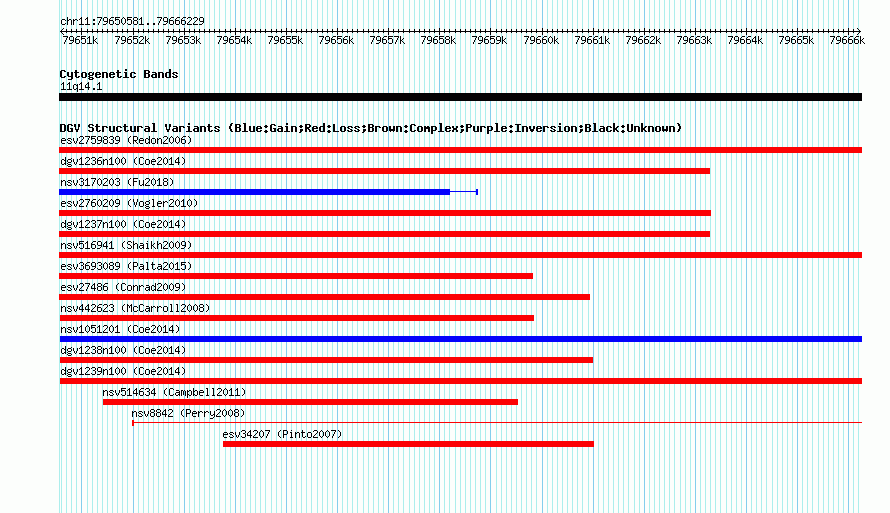Screen dimensions: 890x513
Task: Click the 79666k ruler tick label
Action: [847, 40]
